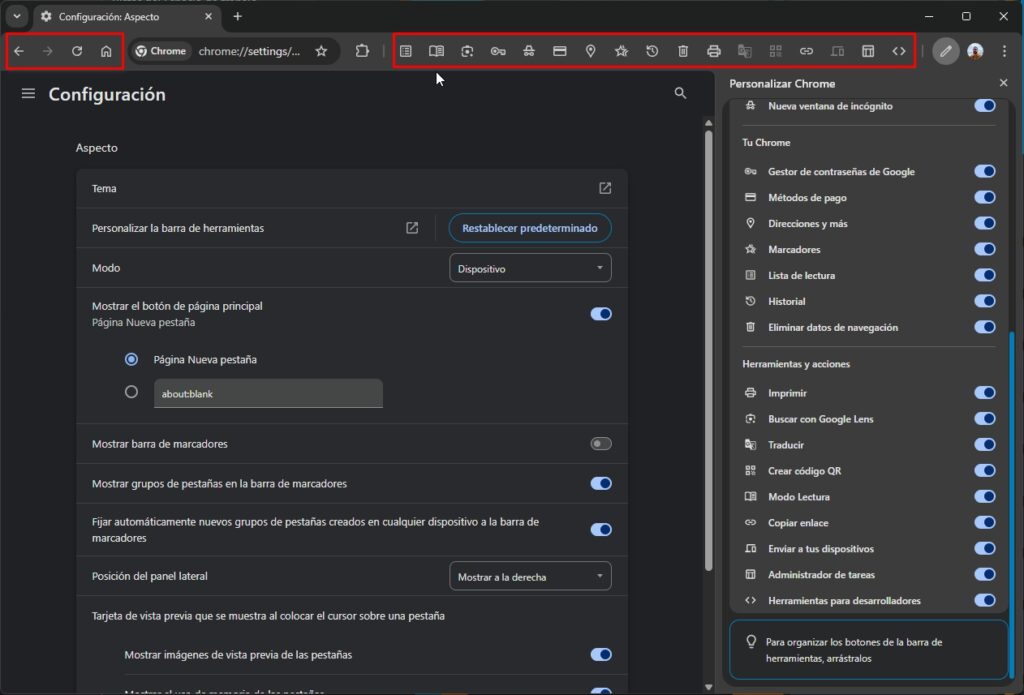Open Posición del panel lateral dropdown
The height and width of the screenshot is (695, 1024).
(530, 576)
